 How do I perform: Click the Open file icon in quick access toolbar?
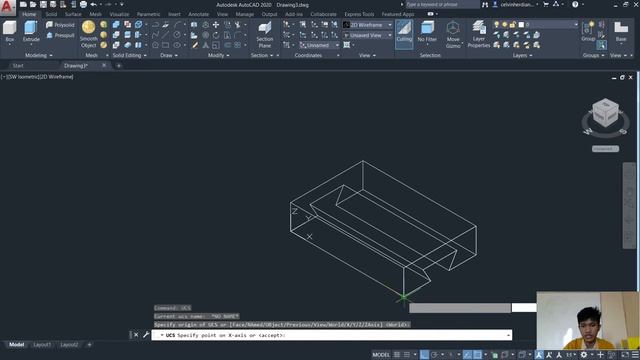point(33,4)
